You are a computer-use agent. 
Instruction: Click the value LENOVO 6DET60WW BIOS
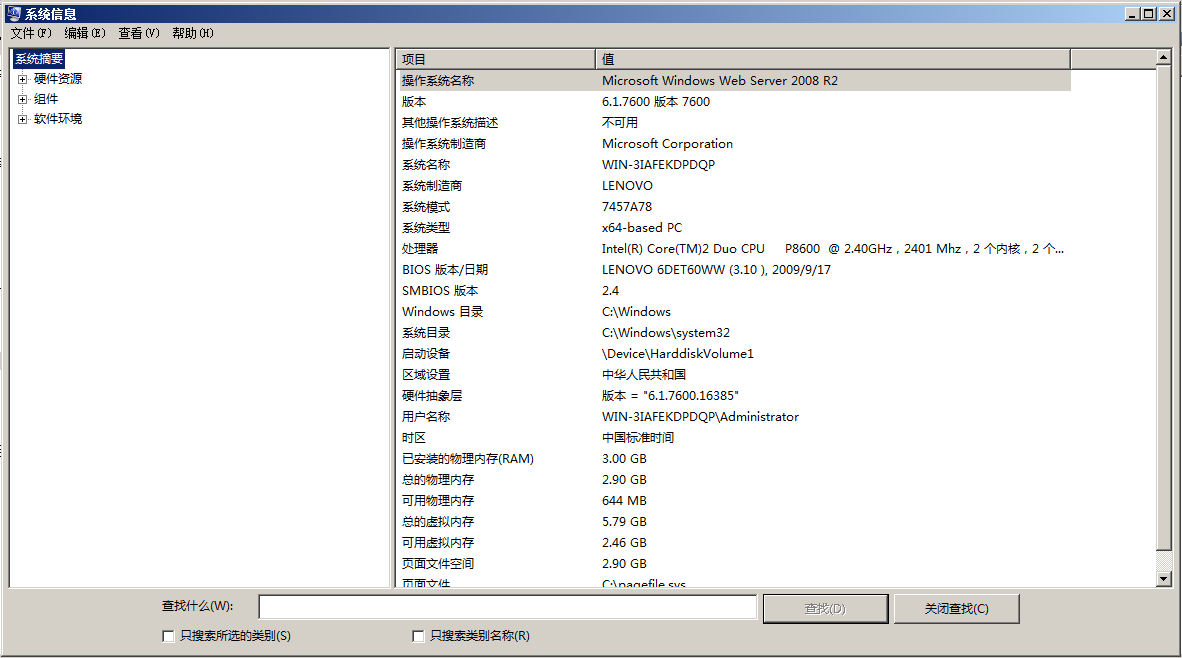point(716,270)
